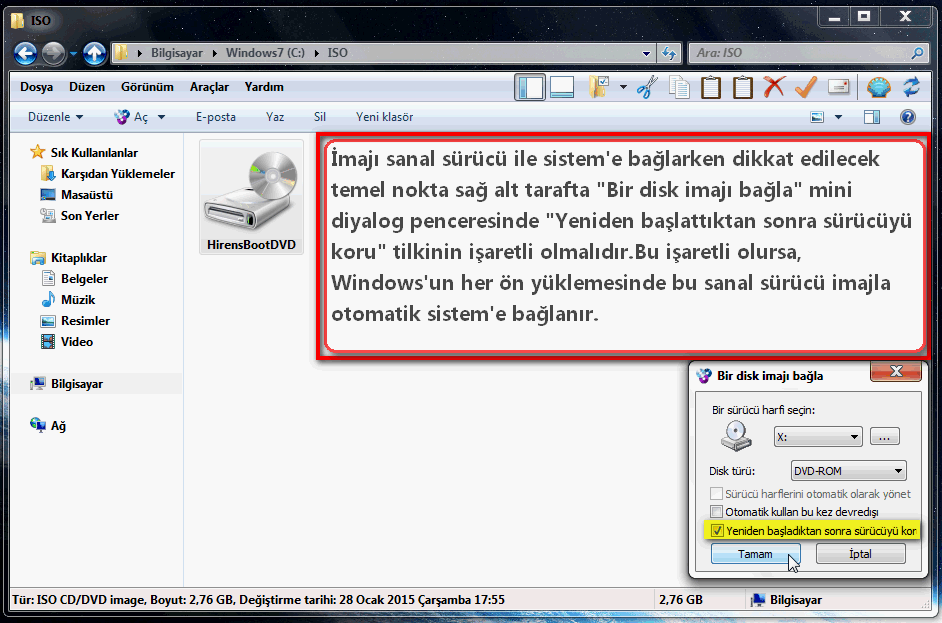
Task: Toggle 'Otomatik kullan bu kez devredışı' checkbox
Action: [x=716, y=512]
